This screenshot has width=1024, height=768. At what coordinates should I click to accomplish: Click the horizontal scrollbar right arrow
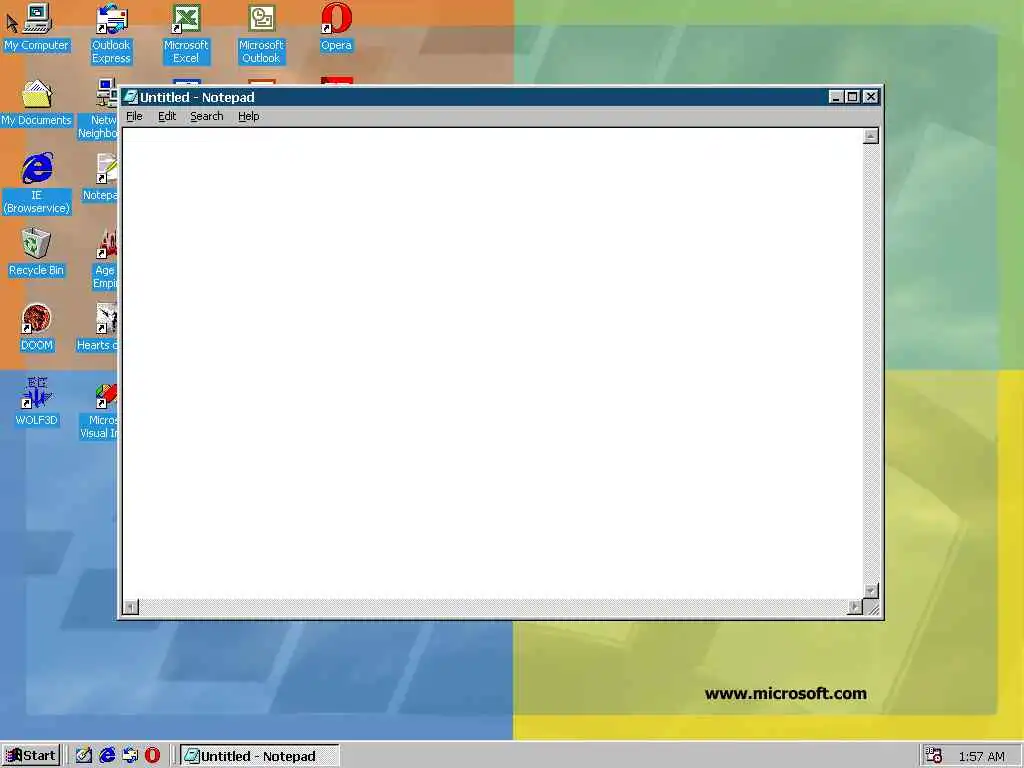coord(855,607)
